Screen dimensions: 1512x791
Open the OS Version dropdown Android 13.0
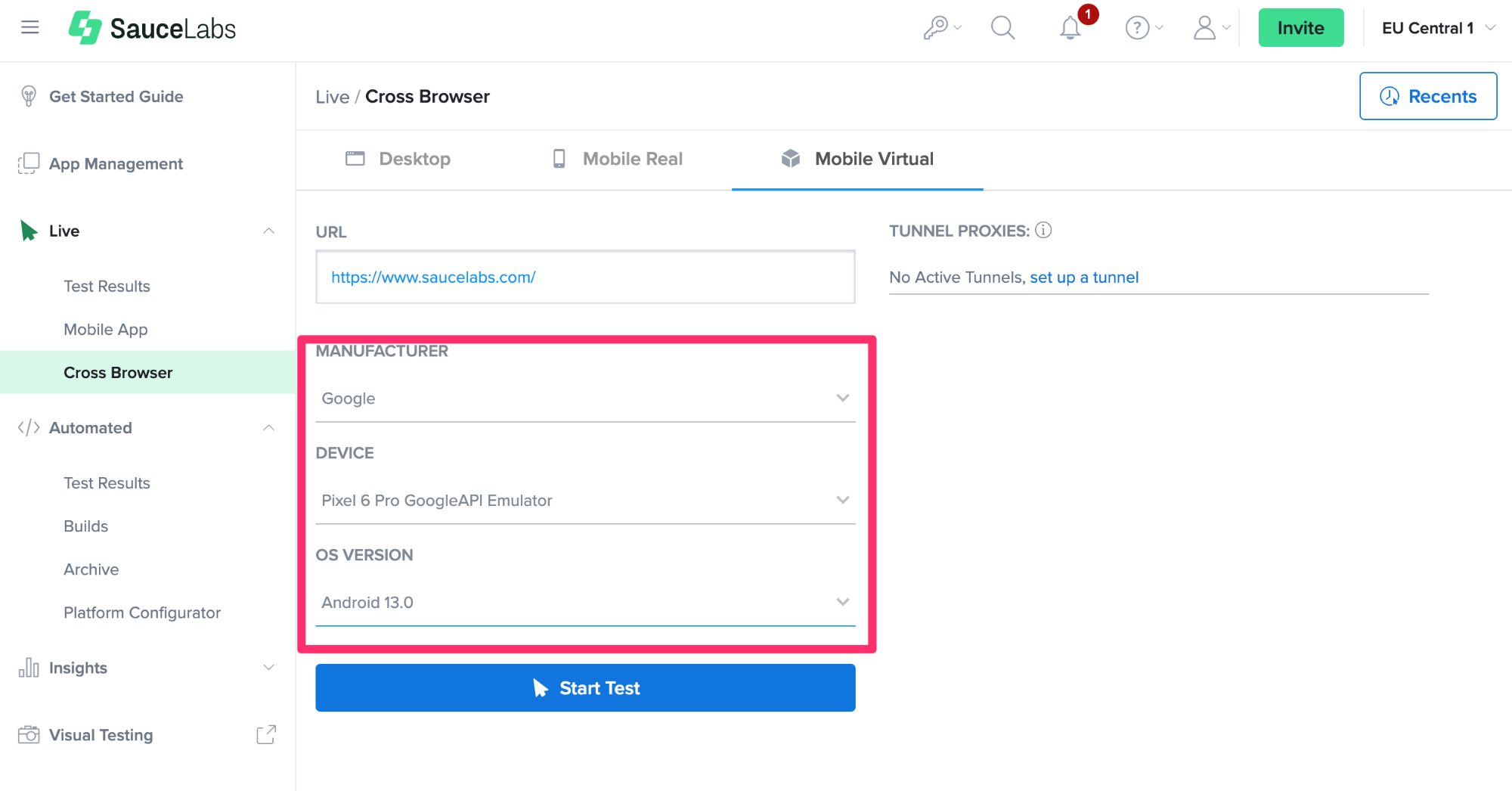point(585,603)
